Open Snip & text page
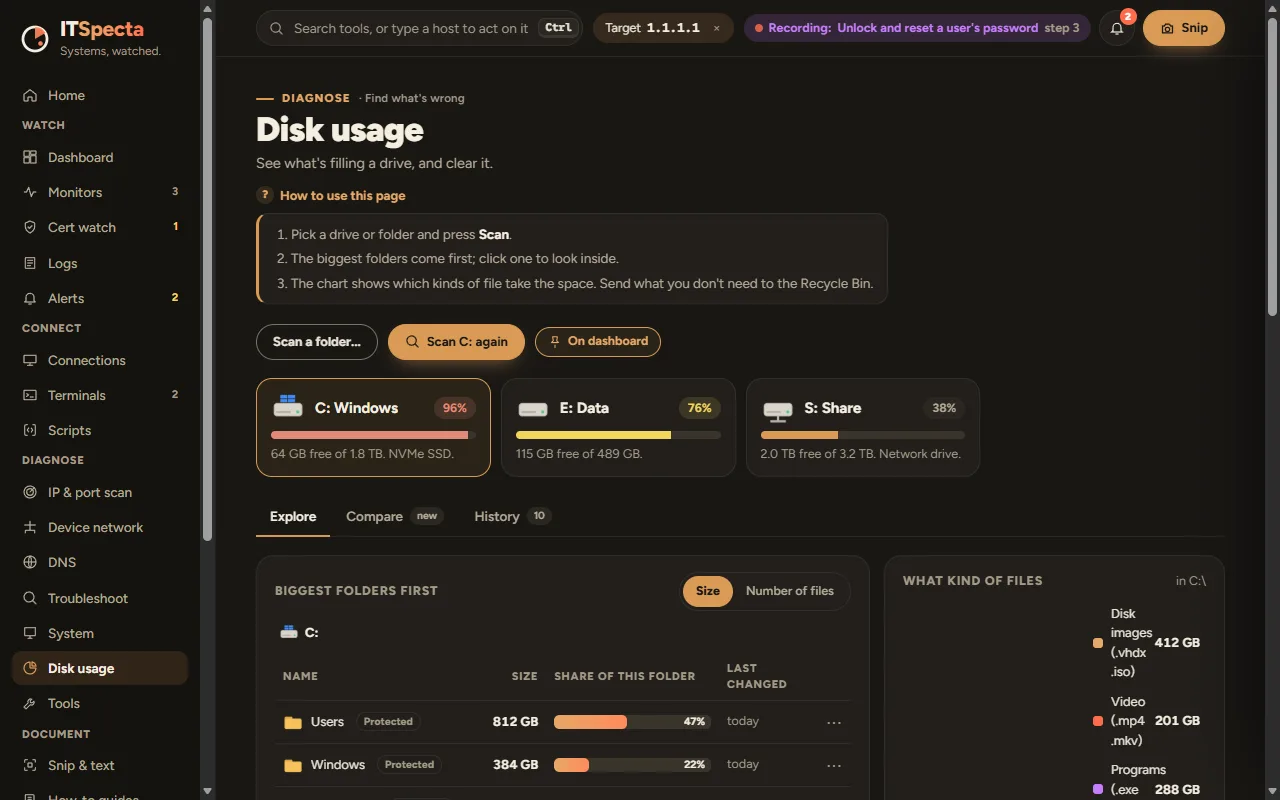The height and width of the screenshot is (800, 1280). (x=100, y=765)
